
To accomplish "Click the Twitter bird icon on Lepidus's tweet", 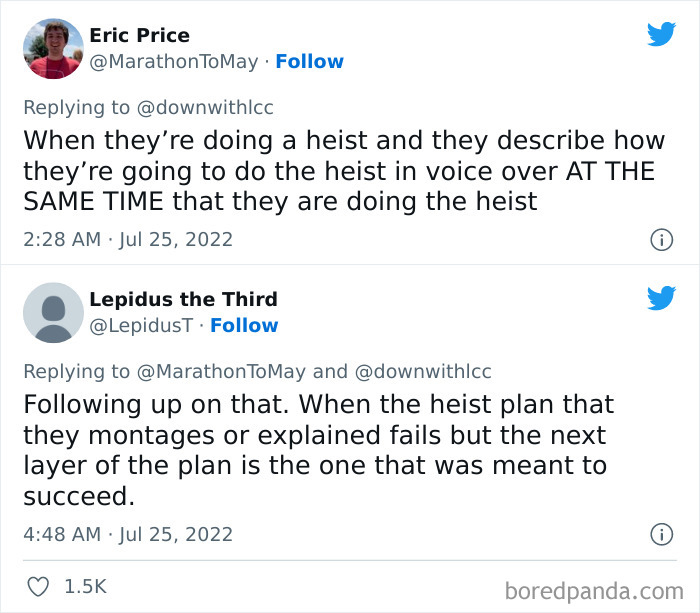I will click(661, 298).
